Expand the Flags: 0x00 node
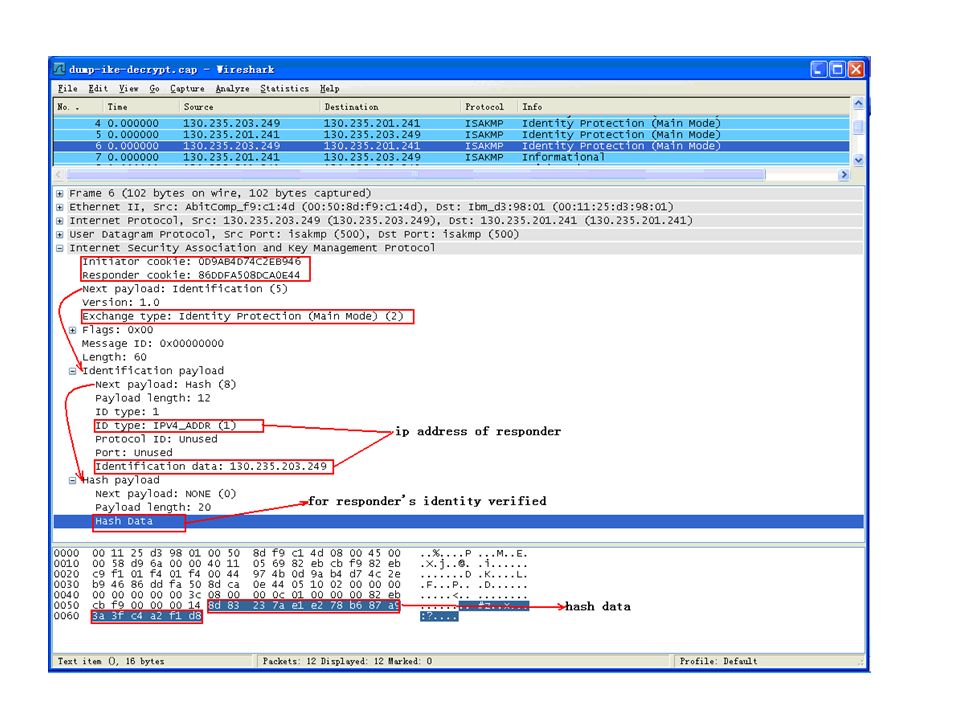The image size is (960, 720). click(x=72, y=330)
